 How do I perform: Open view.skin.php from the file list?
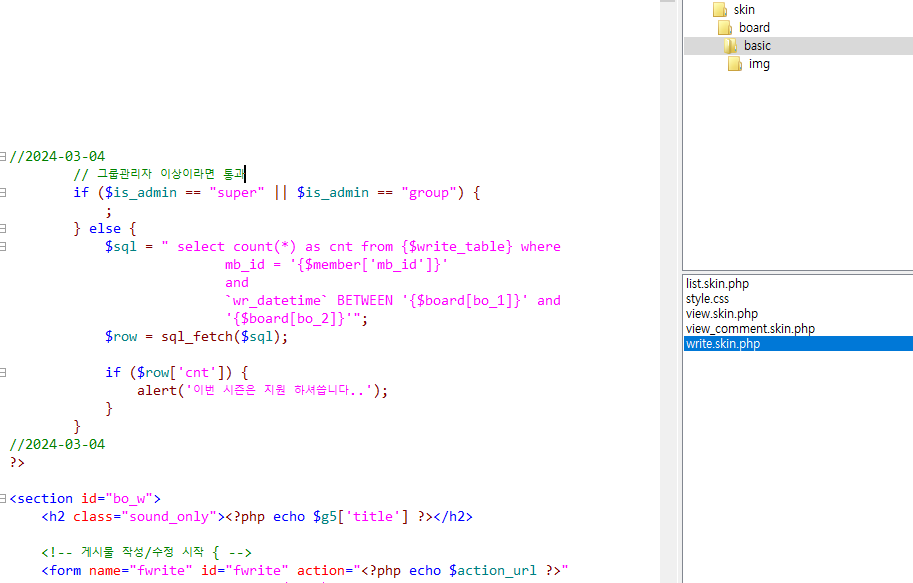tap(721, 314)
